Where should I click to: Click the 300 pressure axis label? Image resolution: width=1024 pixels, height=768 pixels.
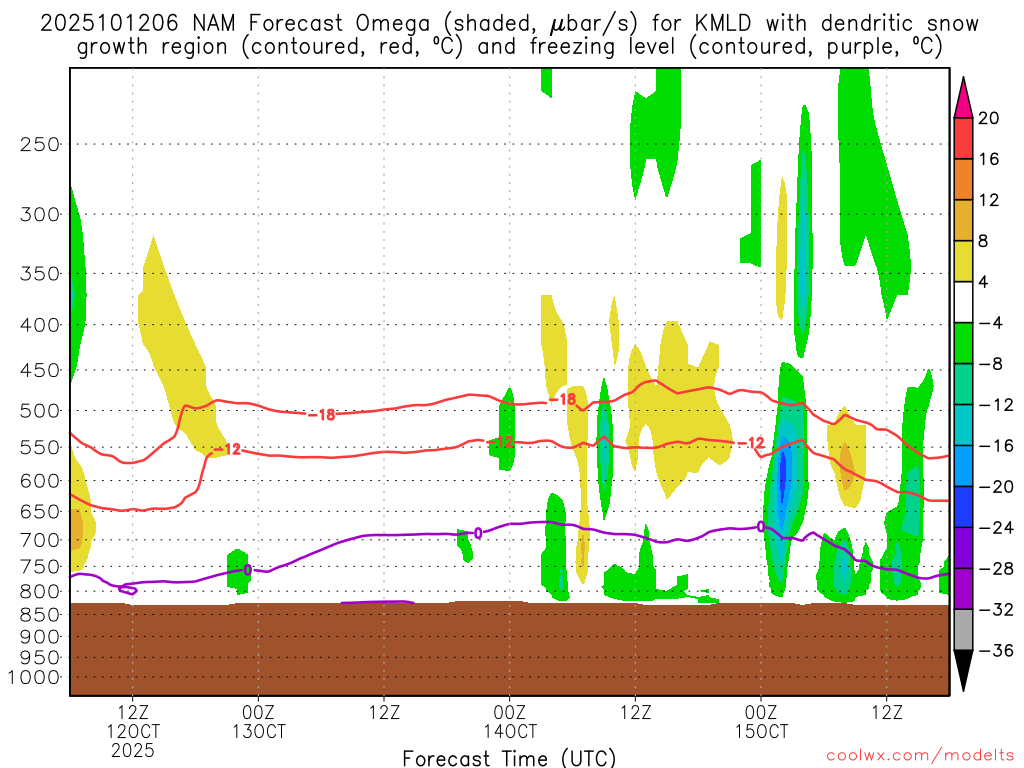click(40, 214)
